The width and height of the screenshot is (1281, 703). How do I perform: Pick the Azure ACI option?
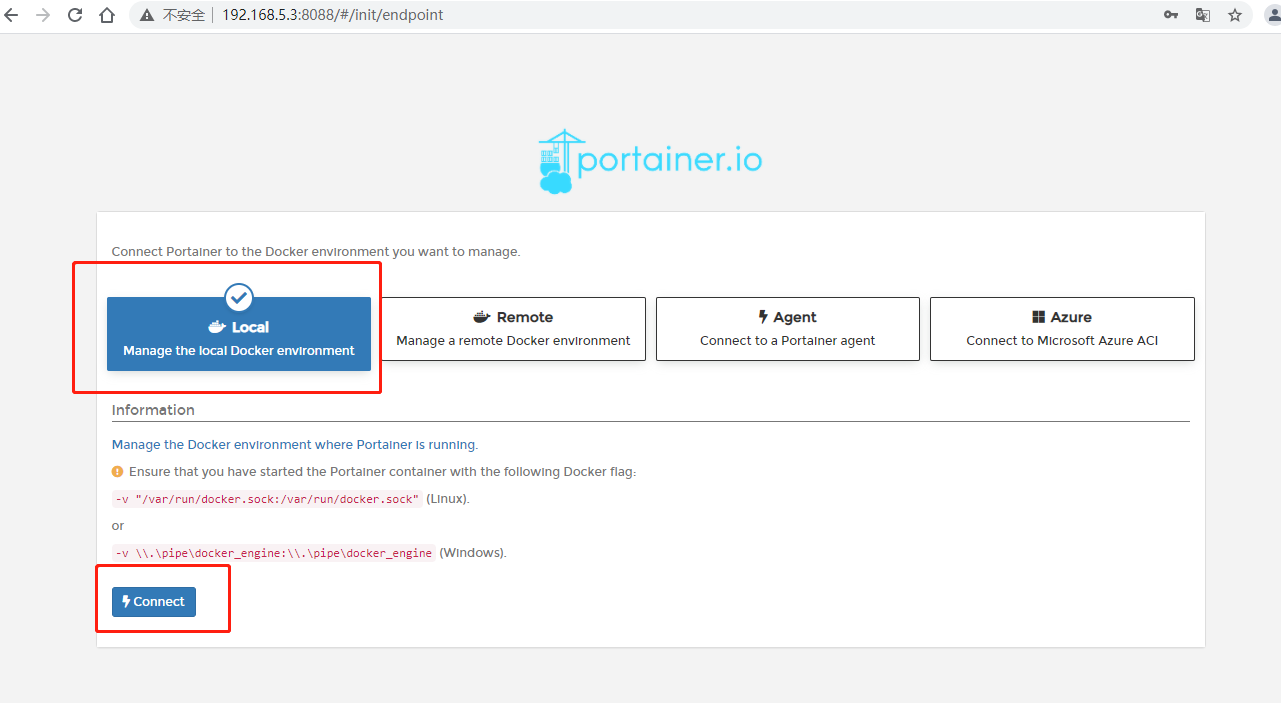point(1062,329)
